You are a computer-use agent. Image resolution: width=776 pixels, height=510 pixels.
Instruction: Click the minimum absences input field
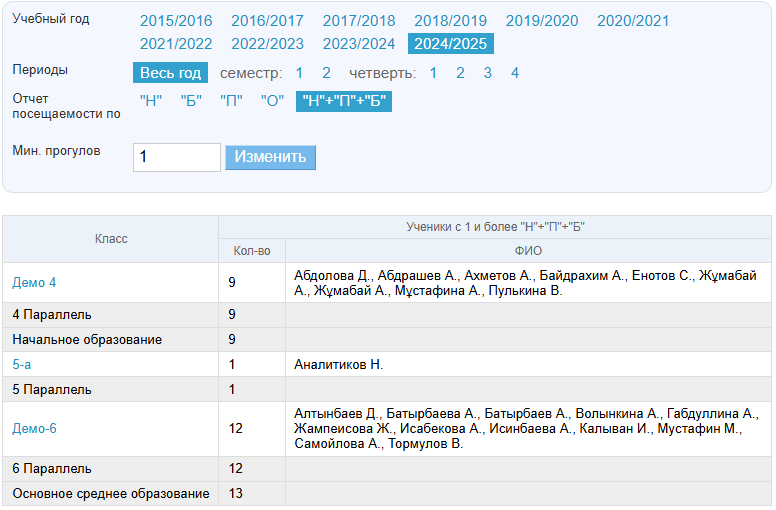[176, 157]
